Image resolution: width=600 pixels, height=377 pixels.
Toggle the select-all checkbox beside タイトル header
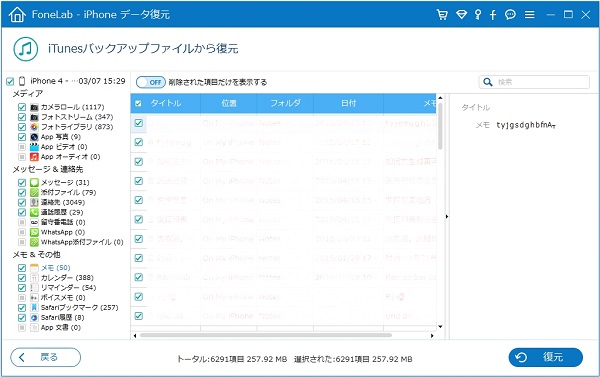point(139,103)
